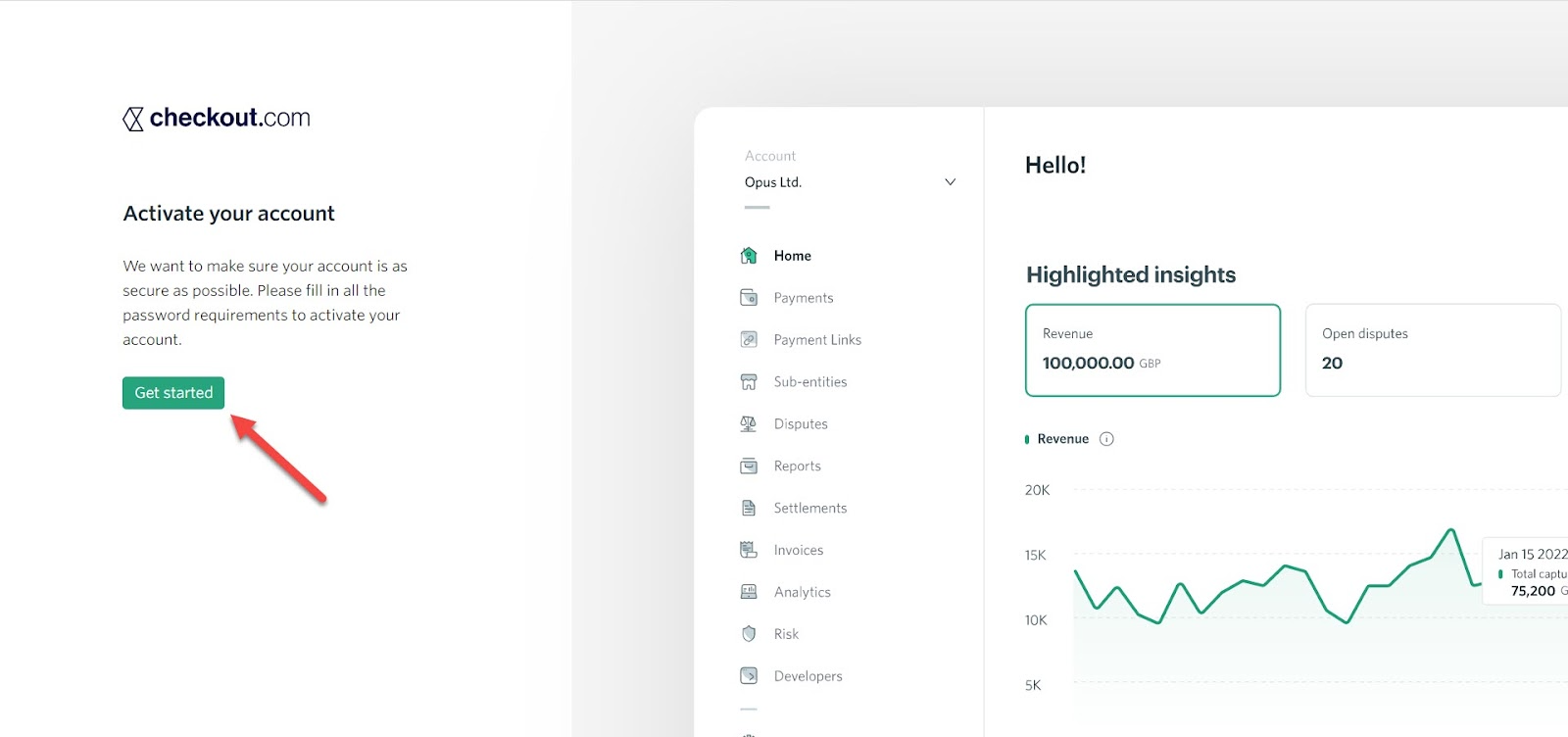1568x737 pixels.
Task: Open the Disputes menu item
Action: click(801, 424)
